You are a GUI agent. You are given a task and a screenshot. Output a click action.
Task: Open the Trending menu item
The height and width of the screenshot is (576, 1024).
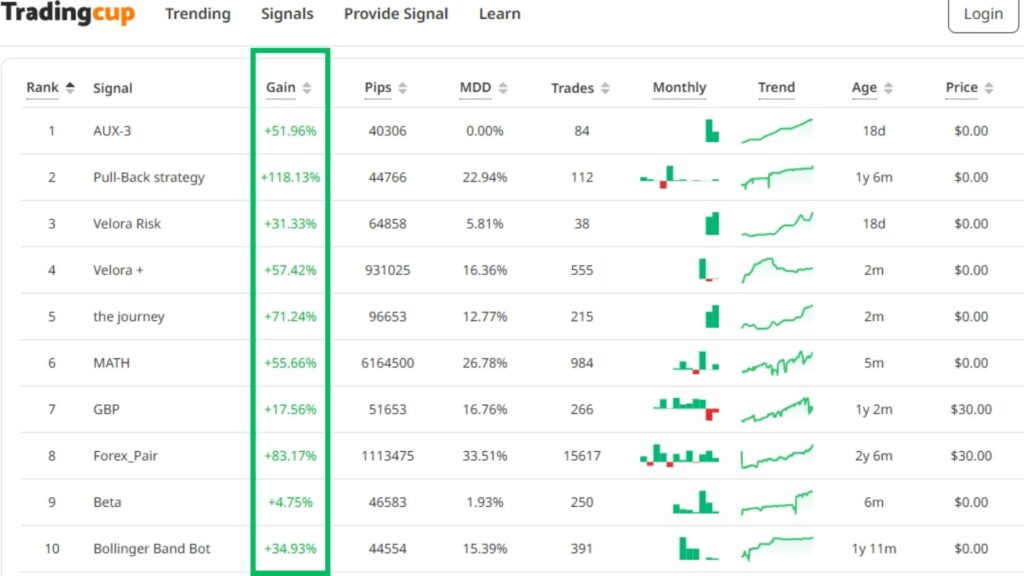tap(197, 14)
